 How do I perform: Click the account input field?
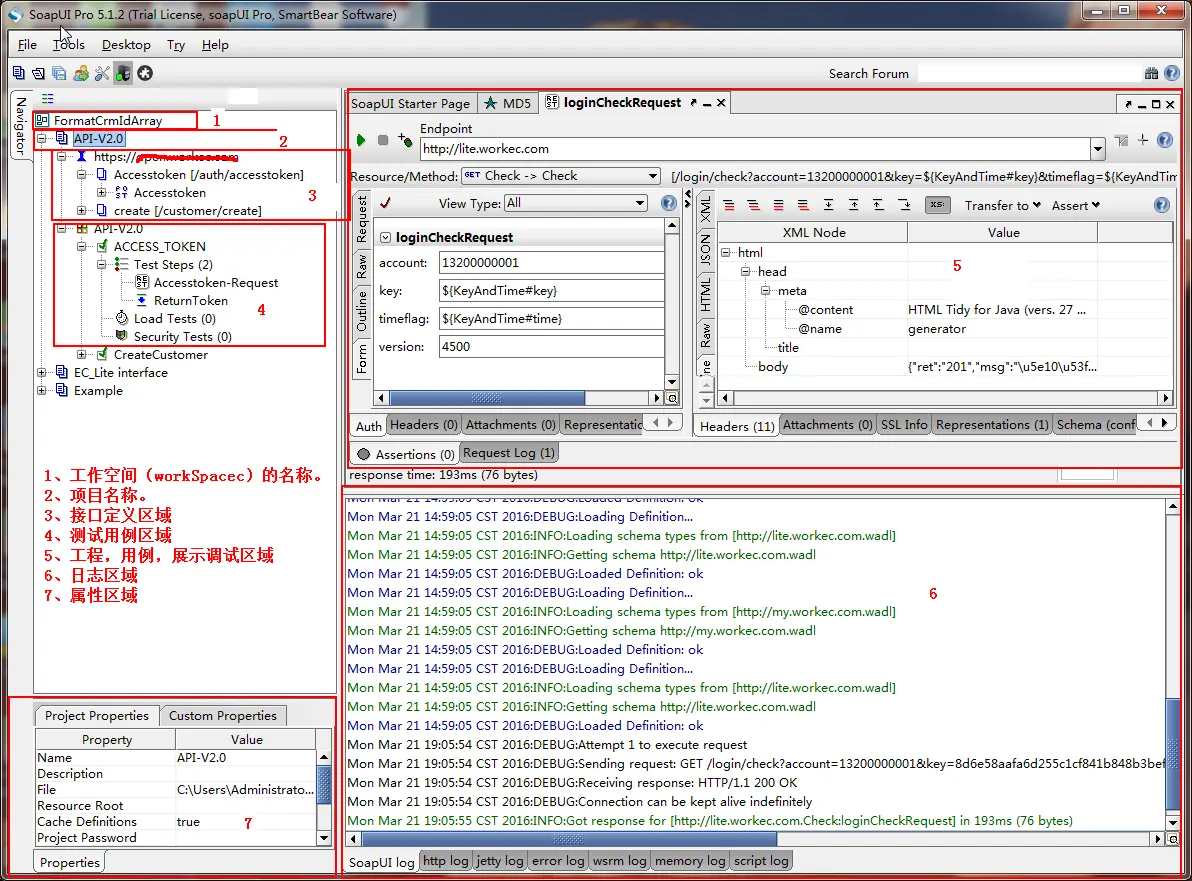coord(551,263)
